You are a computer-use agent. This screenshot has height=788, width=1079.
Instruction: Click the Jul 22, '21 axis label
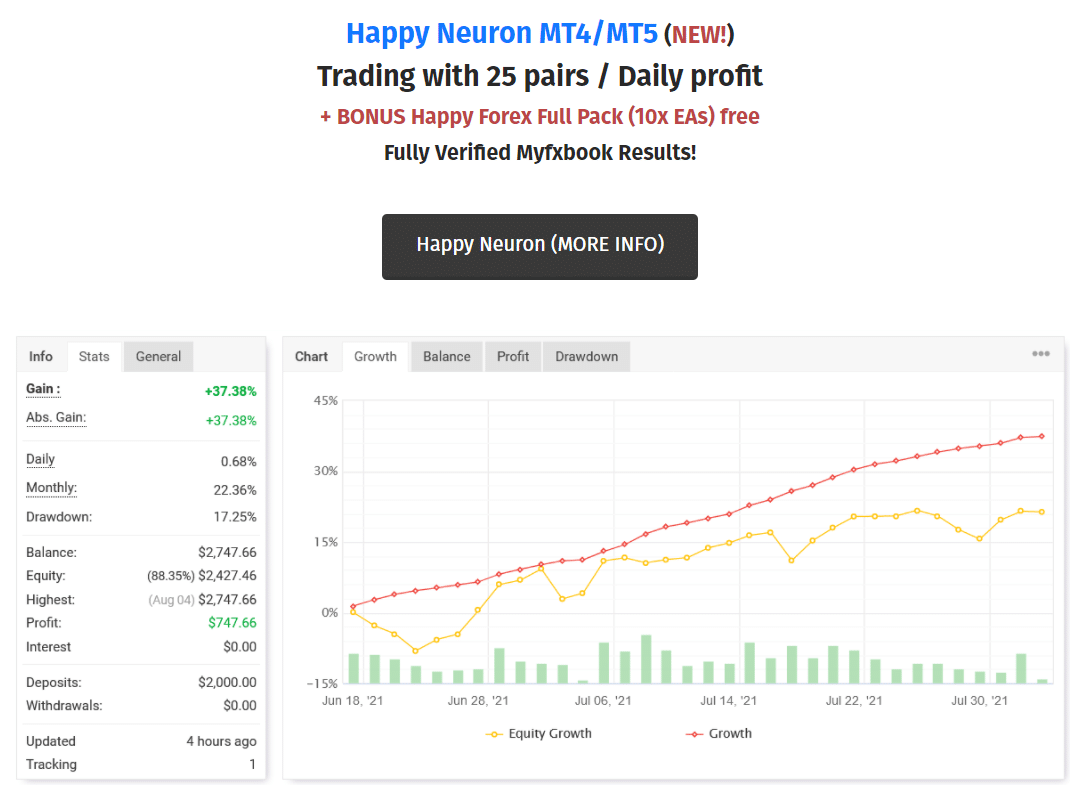click(854, 701)
